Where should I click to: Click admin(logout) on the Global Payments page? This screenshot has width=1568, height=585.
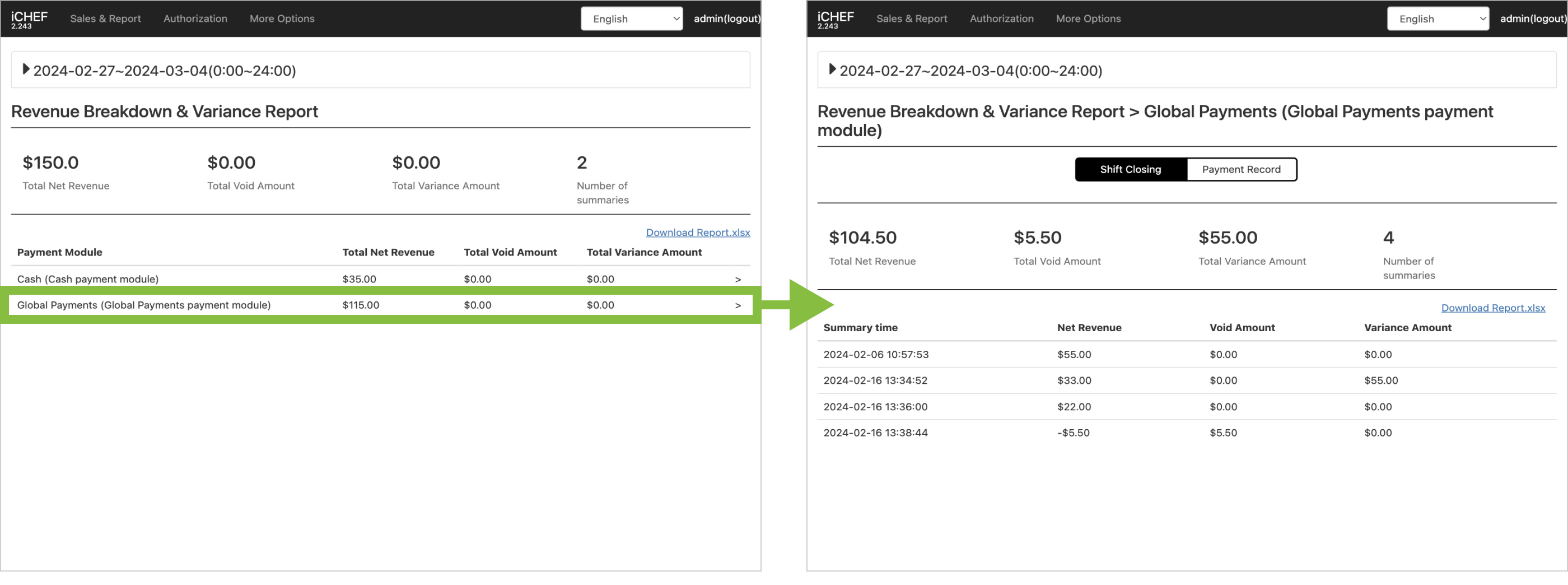click(x=1533, y=18)
